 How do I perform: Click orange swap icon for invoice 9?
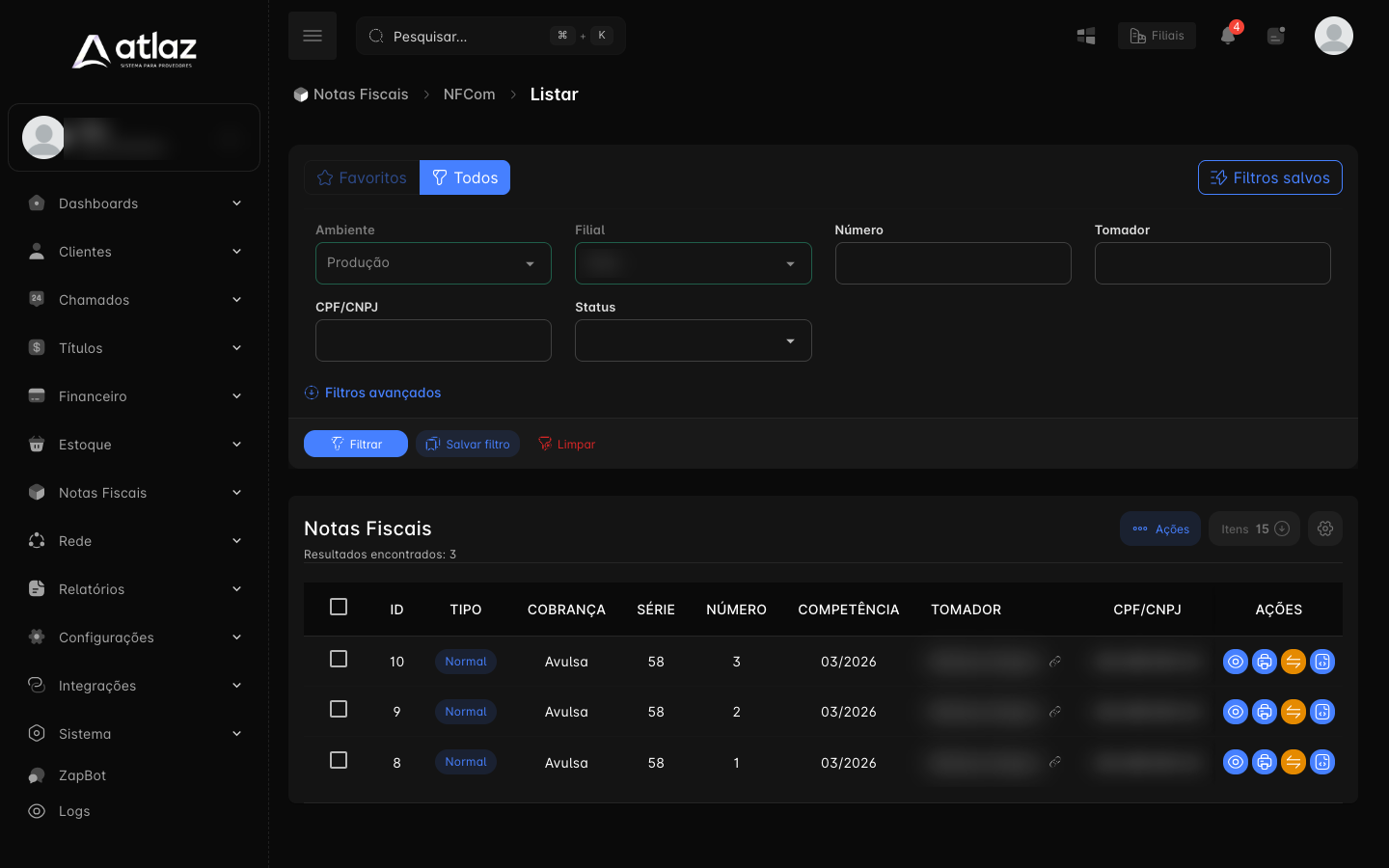pos(1294,712)
